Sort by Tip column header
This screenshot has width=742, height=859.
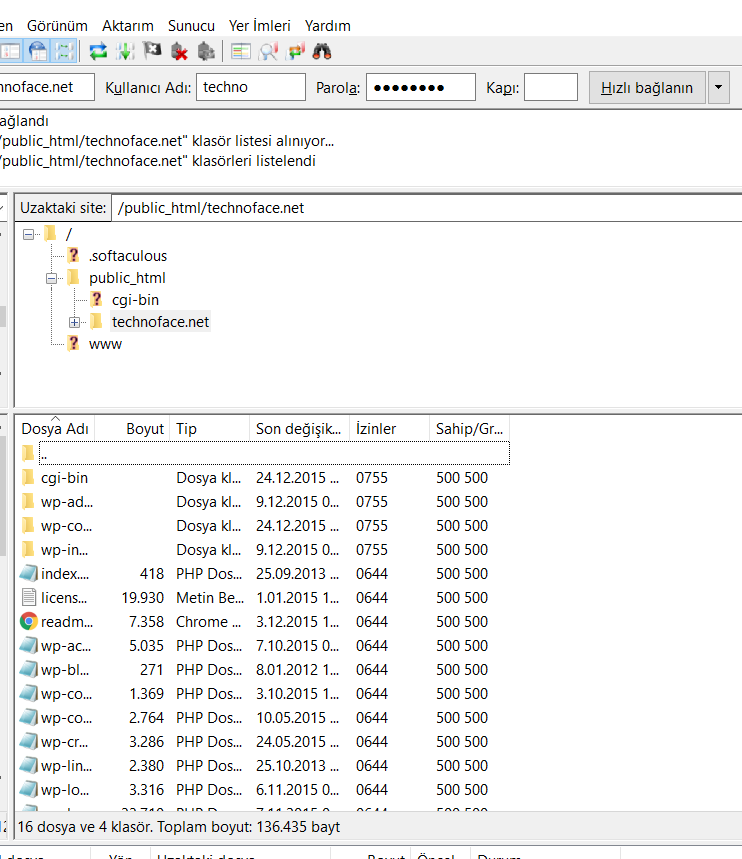[x=210, y=429]
